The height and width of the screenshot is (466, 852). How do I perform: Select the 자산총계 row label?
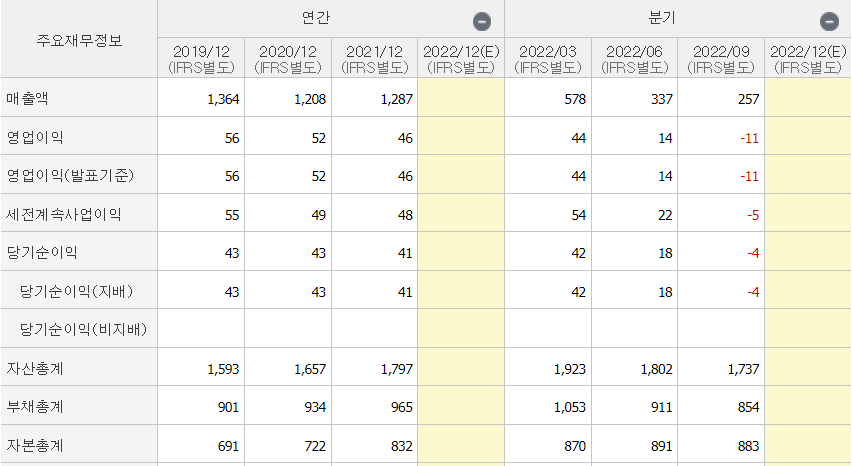(35, 368)
